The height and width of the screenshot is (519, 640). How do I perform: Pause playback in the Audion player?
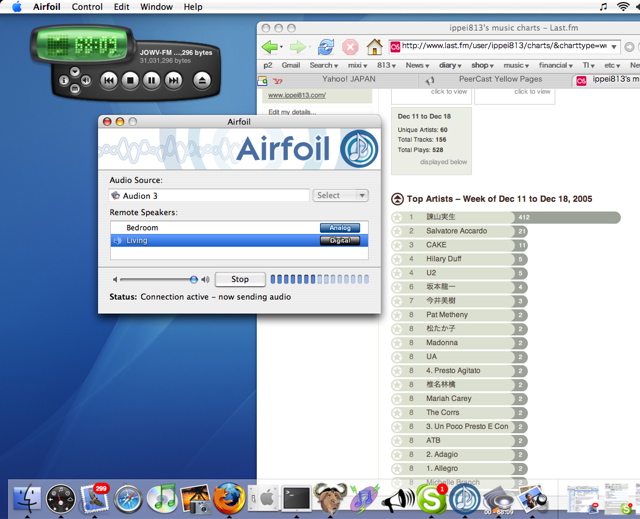click(x=152, y=80)
